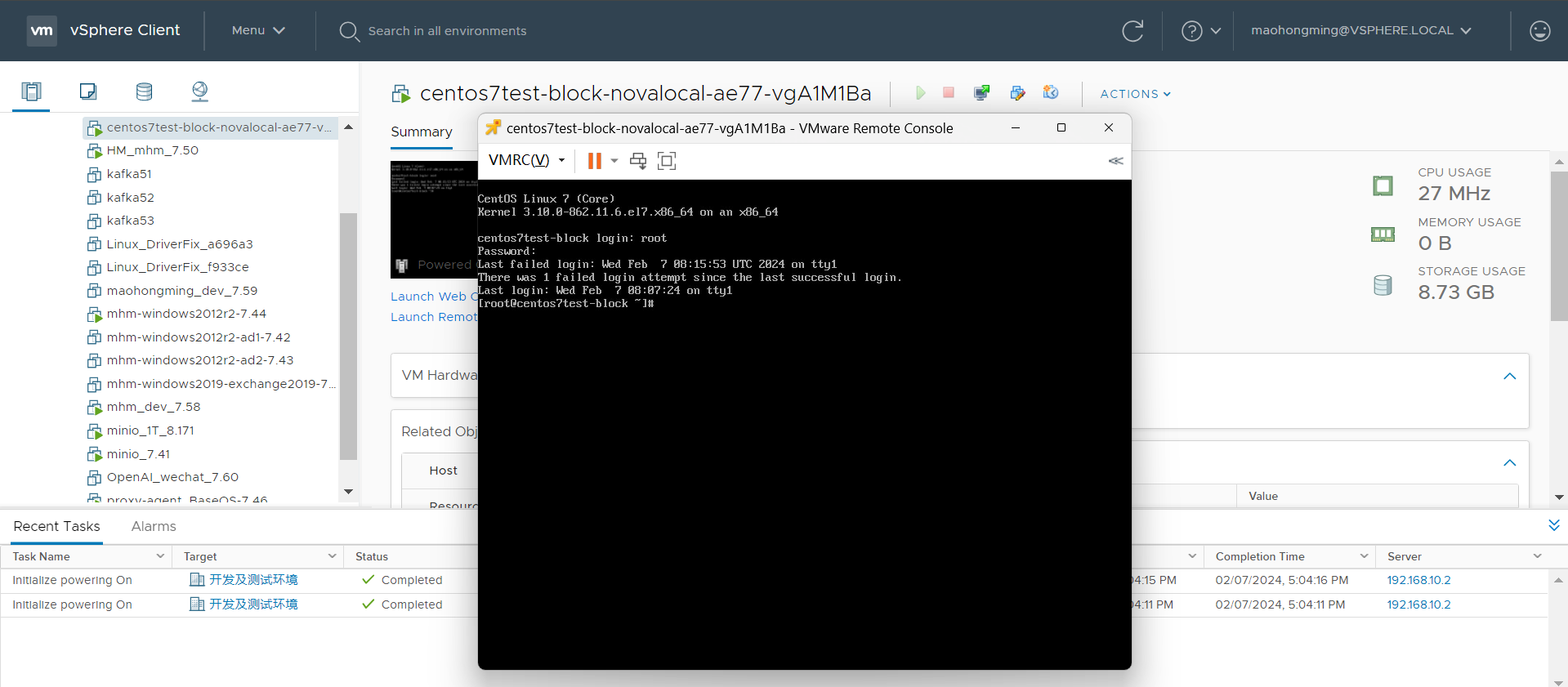This screenshot has height=687, width=1568.
Task: Click inventory tree scroll down arrow
Action: tap(349, 491)
